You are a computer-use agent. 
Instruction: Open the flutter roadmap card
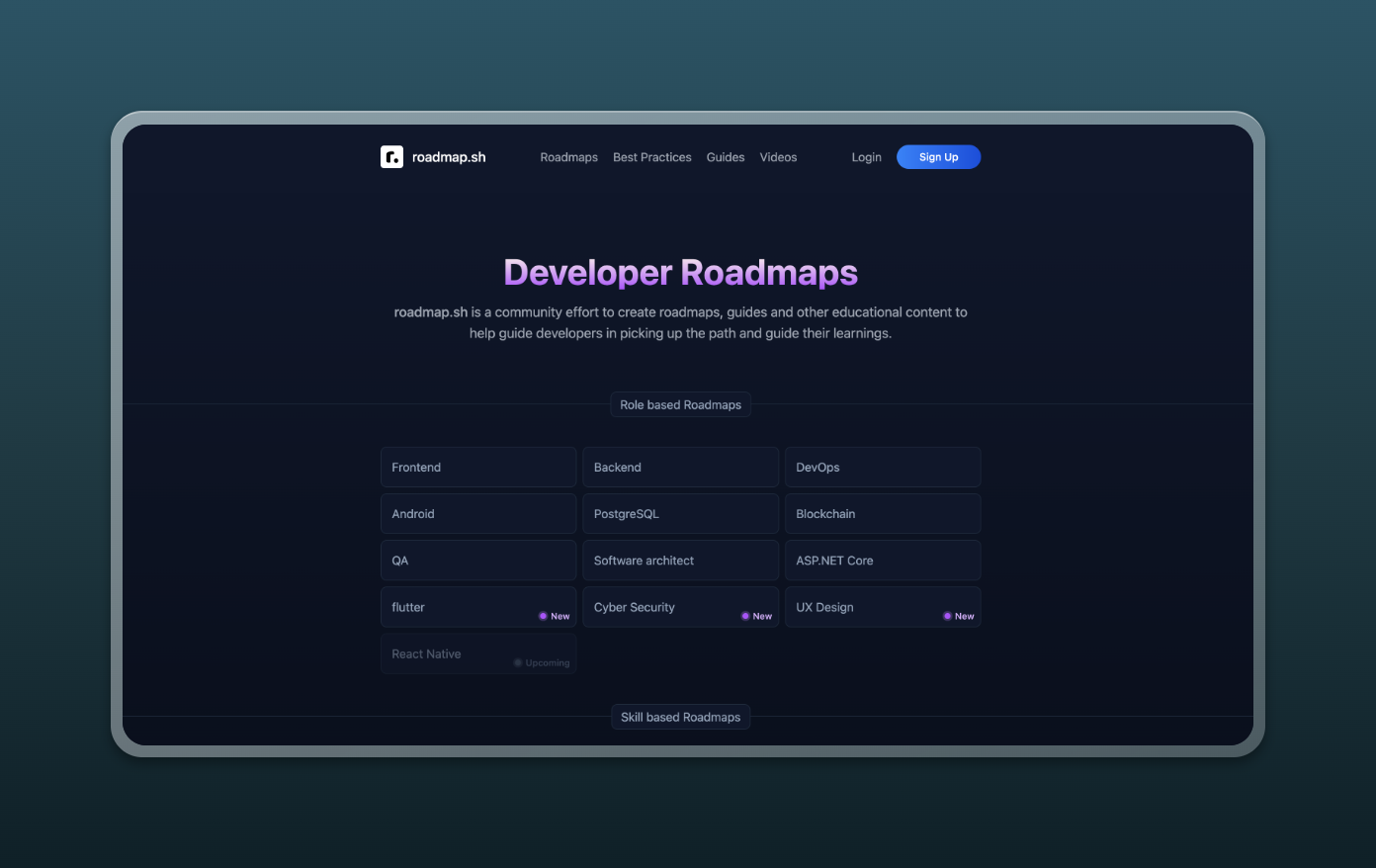(x=478, y=607)
